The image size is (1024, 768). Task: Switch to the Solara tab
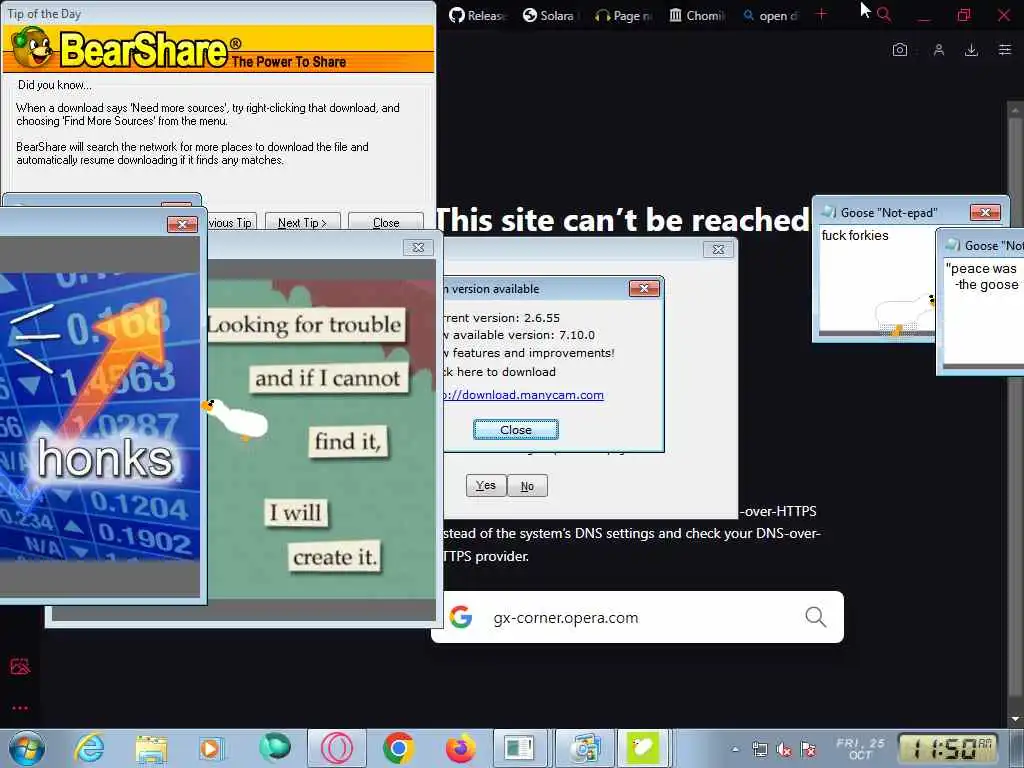coord(551,15)
